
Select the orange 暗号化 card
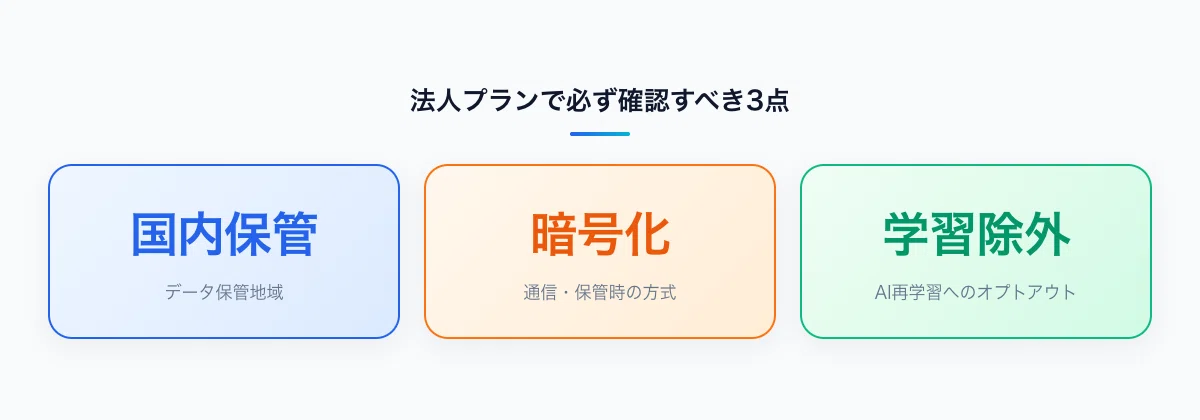click(600, 251)
